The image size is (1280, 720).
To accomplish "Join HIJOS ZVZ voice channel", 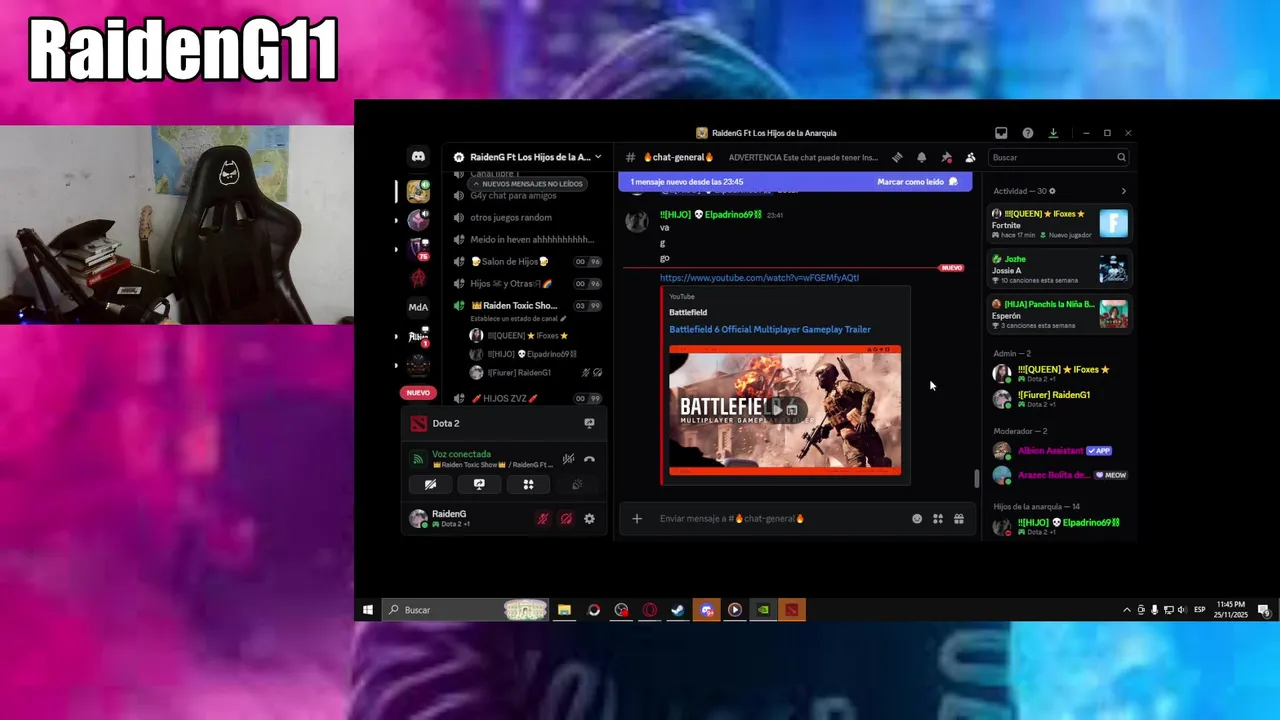I will tap(527, 398).
